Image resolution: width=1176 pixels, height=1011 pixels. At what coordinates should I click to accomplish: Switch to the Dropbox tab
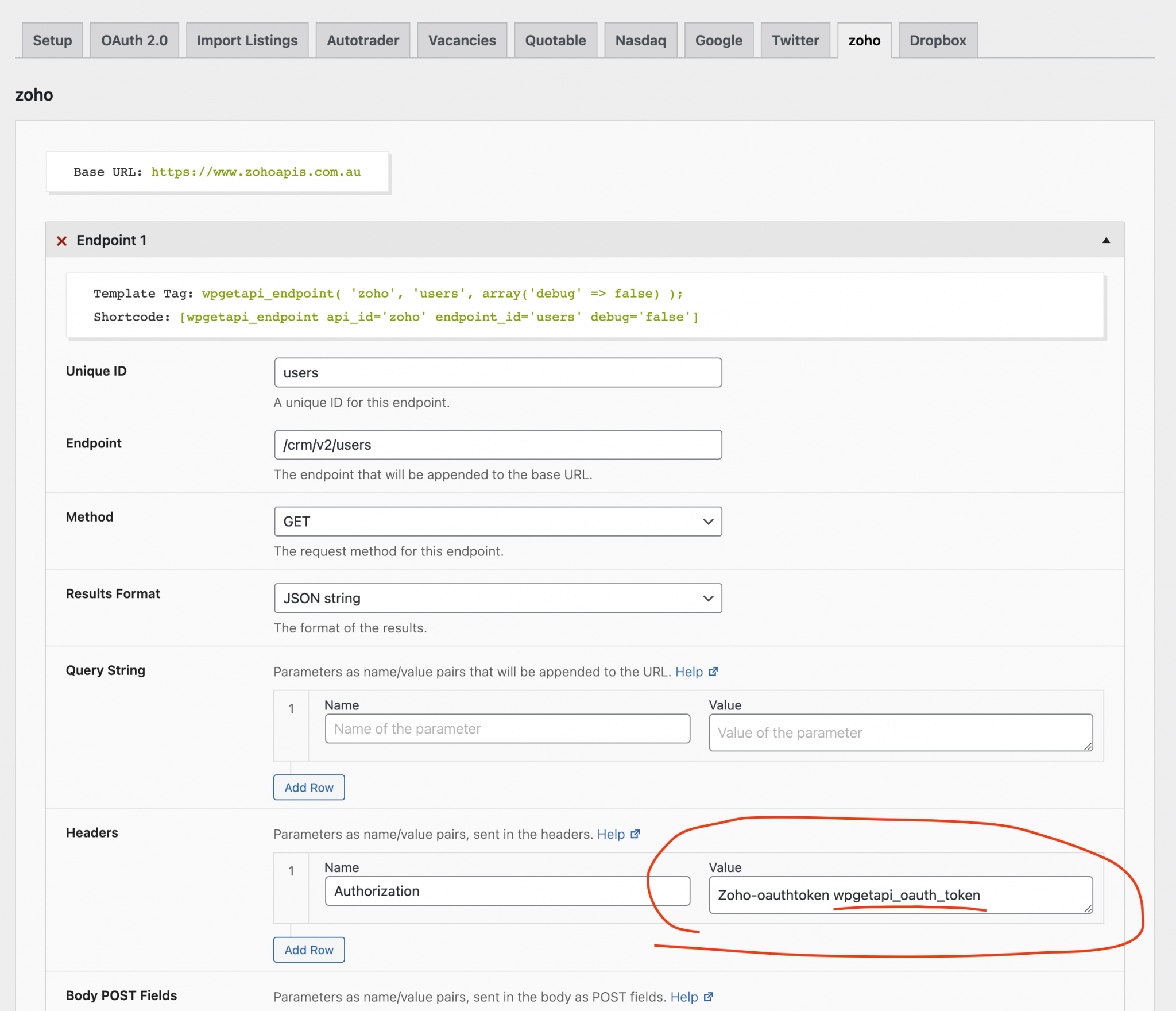(x=937, y=40)
